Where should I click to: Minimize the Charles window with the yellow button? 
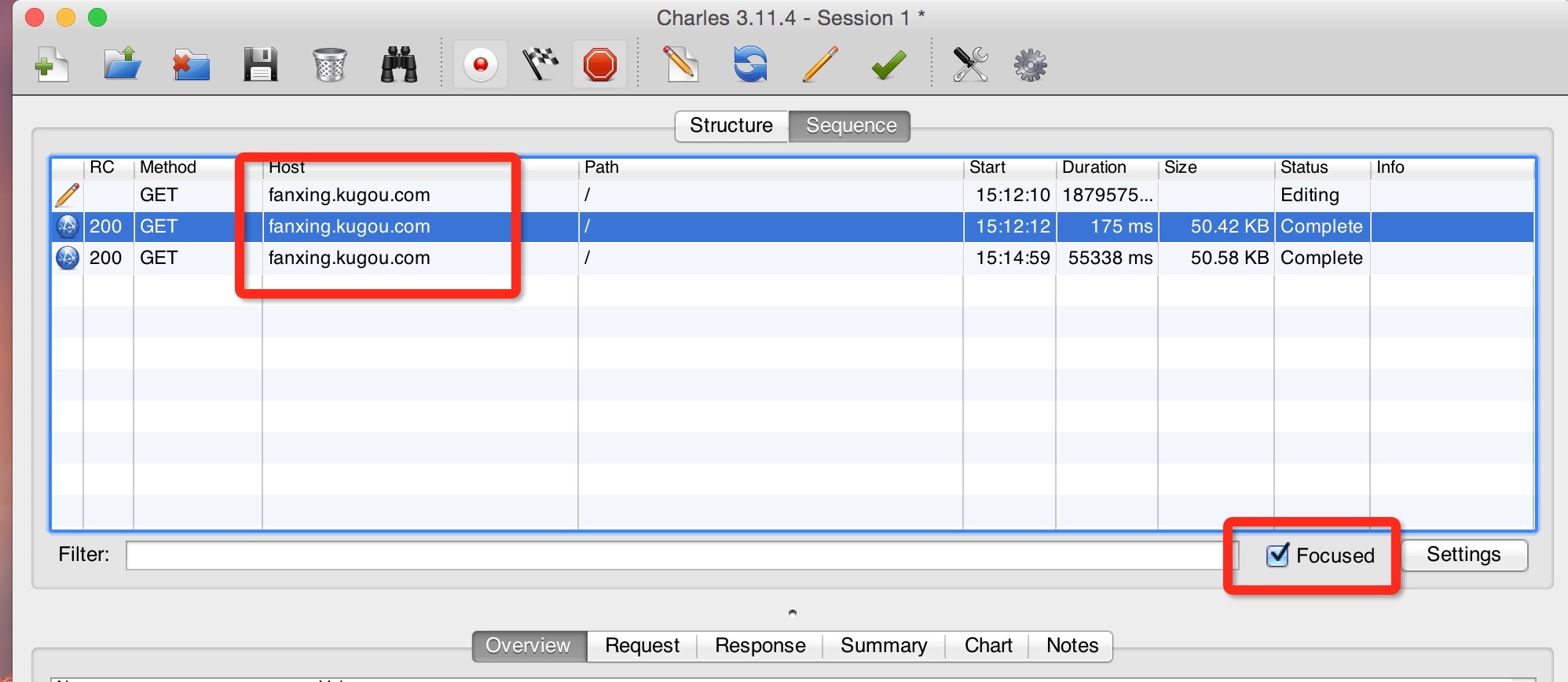click(66, 17)
